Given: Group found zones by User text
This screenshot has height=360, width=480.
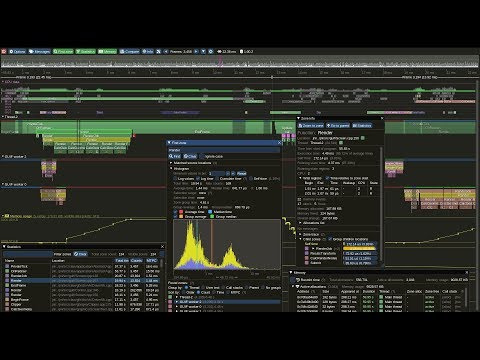Looking at the screenshot, I should (203, 288).
